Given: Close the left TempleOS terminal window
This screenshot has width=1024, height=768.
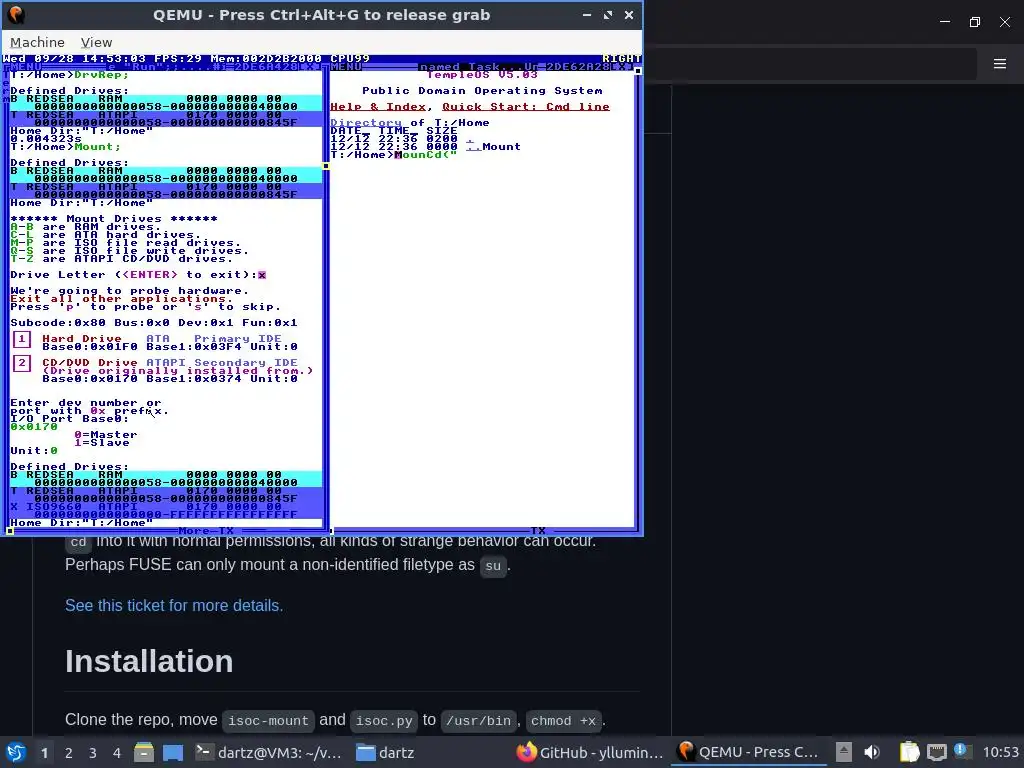Looking at the screenshot, I should (311, 67).
